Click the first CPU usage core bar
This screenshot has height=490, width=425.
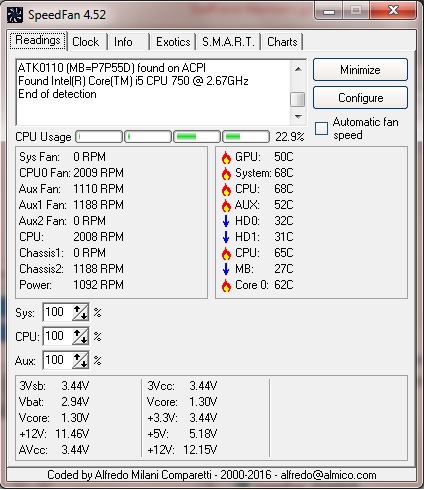tap(99, 137)
